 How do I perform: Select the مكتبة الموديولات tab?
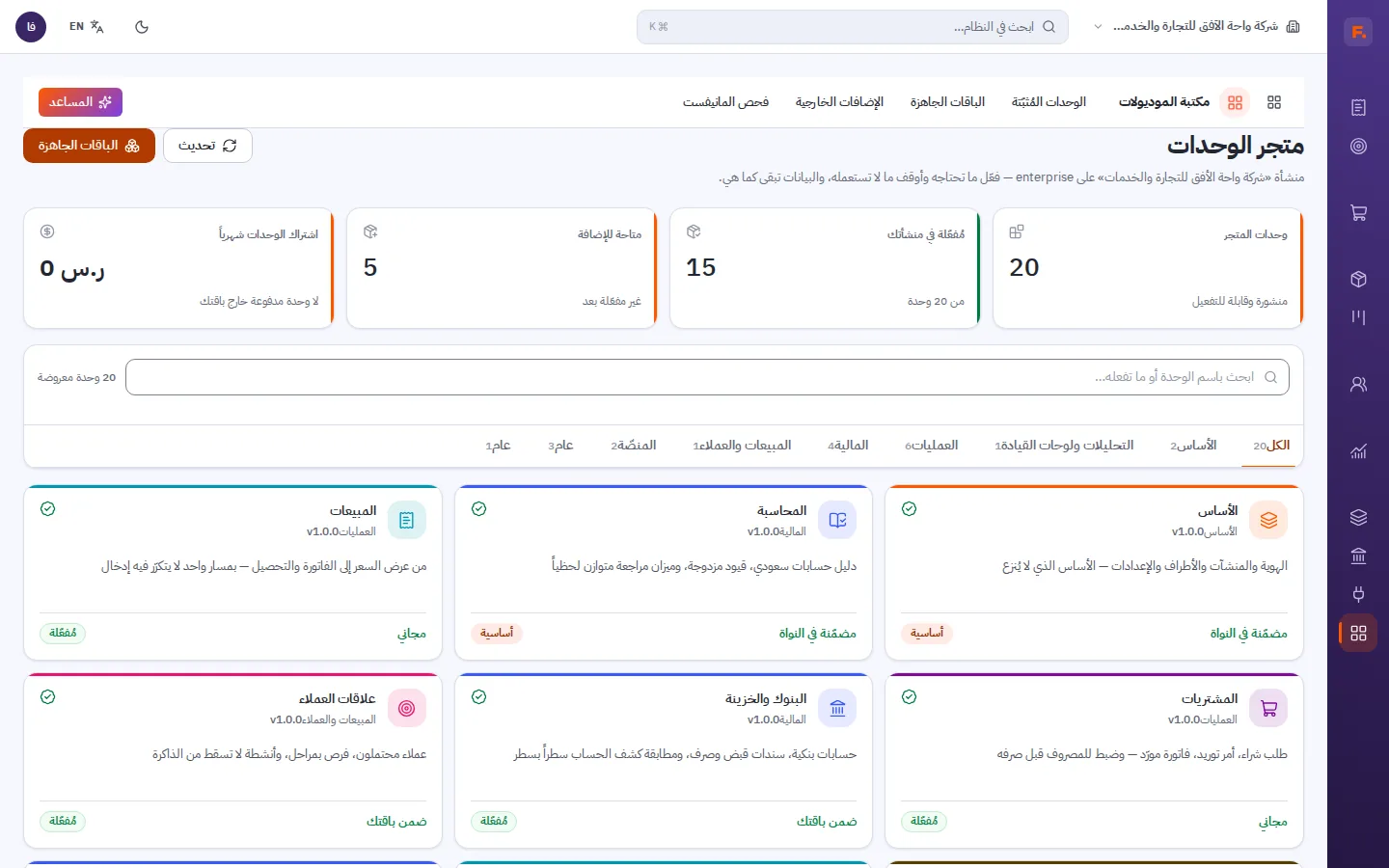coord(1163,102)
